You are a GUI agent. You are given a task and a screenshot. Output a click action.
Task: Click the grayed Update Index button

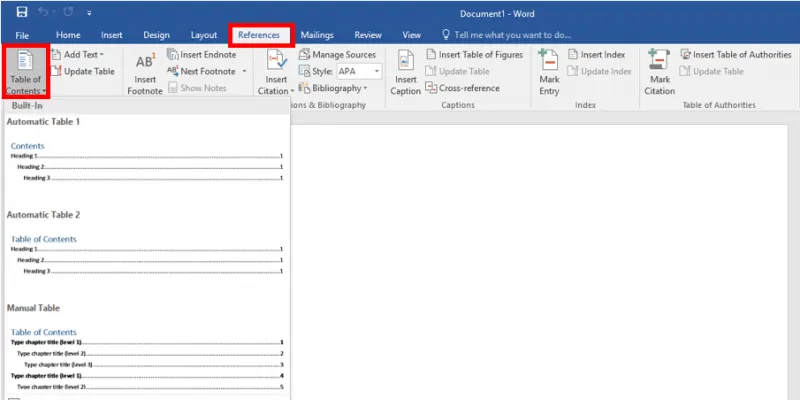coord(599,71)
